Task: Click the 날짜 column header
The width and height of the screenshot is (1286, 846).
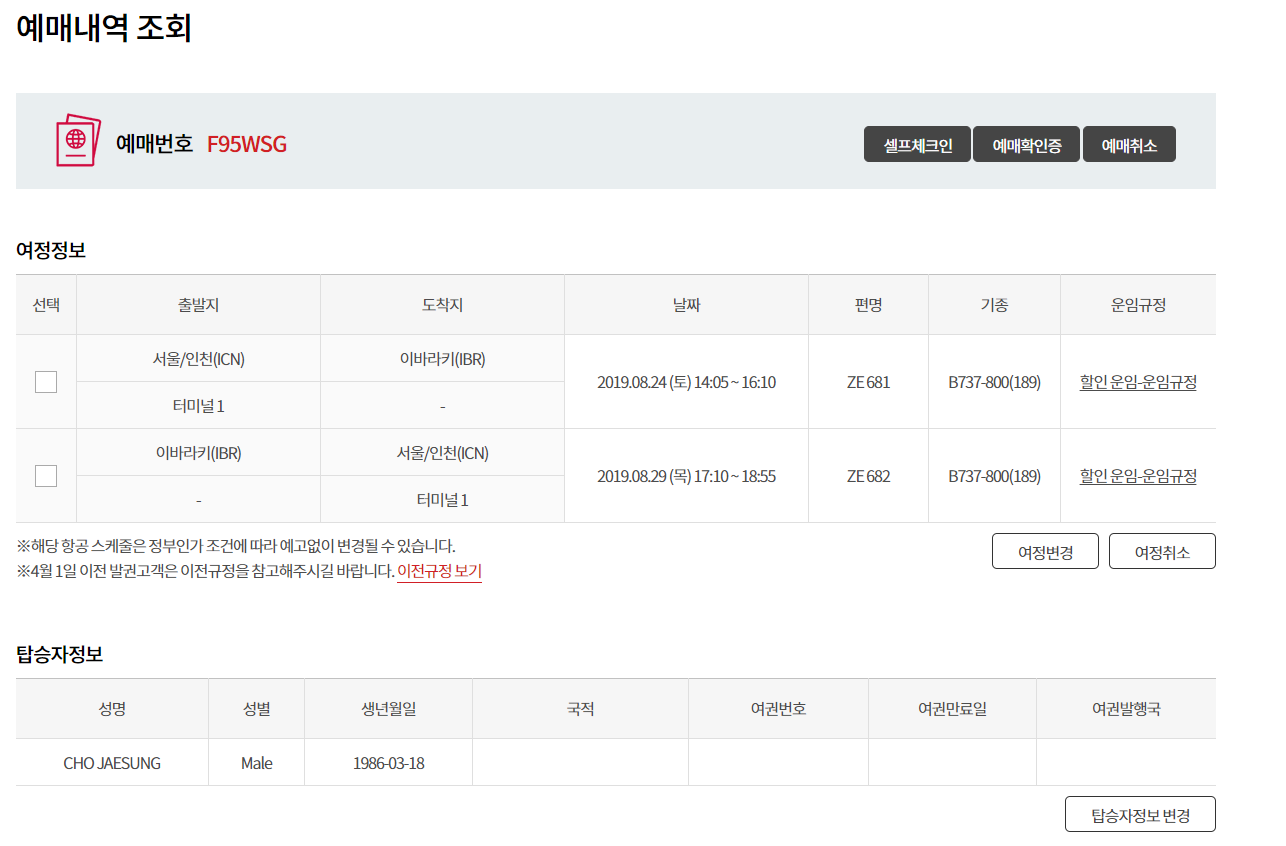Action: click(x=686, y=305)
